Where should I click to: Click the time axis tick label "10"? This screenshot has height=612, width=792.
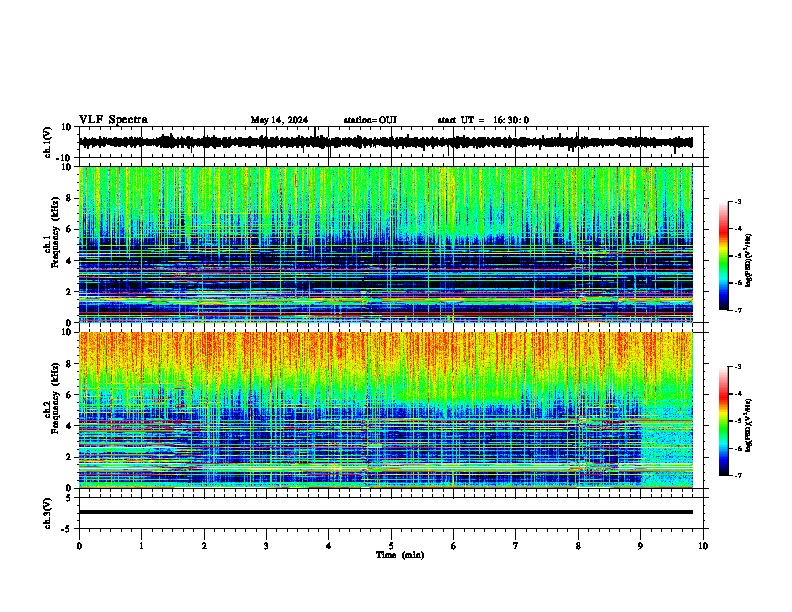(703, 546)
